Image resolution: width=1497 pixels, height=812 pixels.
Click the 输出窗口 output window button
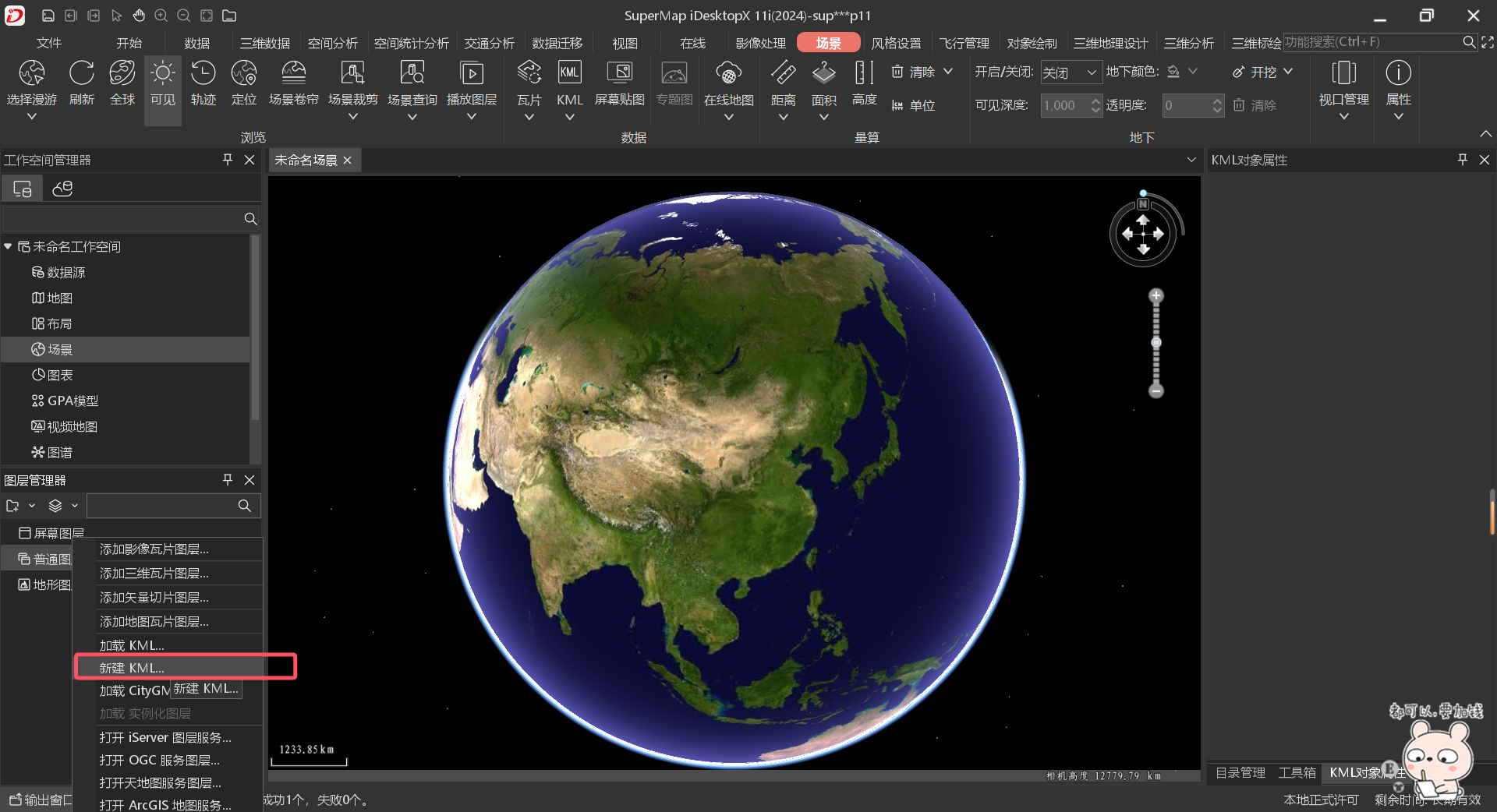tap(40, 800)
